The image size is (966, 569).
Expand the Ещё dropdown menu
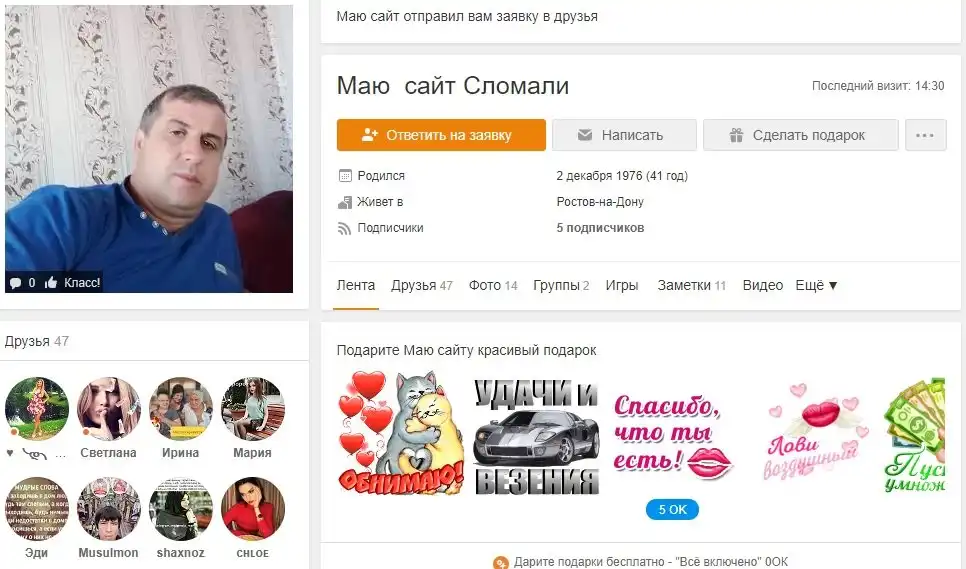pos(816,285)
